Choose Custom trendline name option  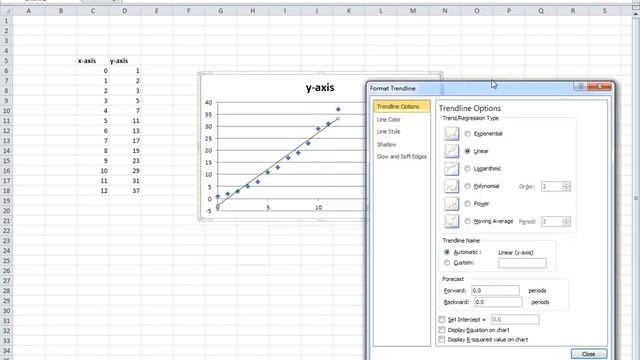click(447, 263)
